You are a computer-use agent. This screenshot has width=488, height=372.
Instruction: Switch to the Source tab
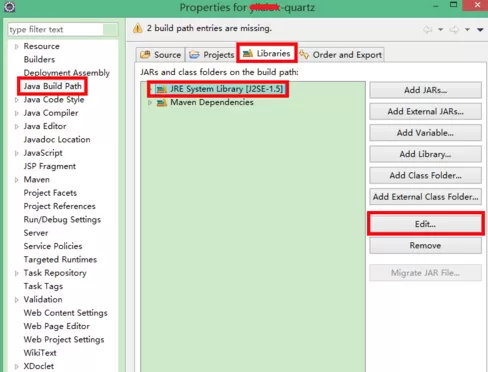161,55
